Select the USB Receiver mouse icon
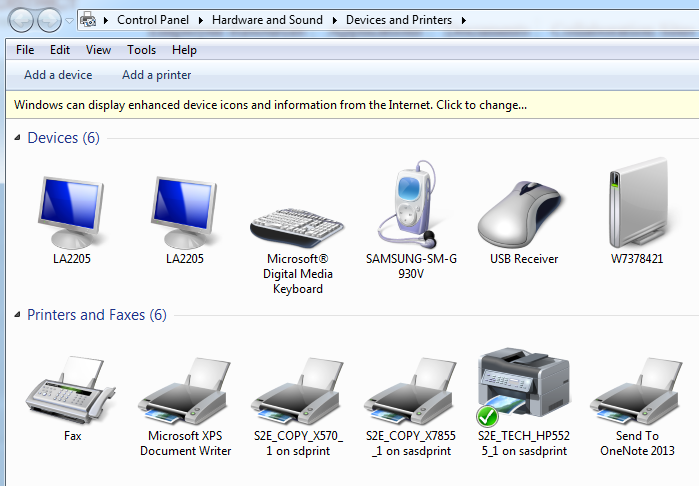The width and height of the screenshot is (699, 486). pyautogui.click(x=522, y=214)
